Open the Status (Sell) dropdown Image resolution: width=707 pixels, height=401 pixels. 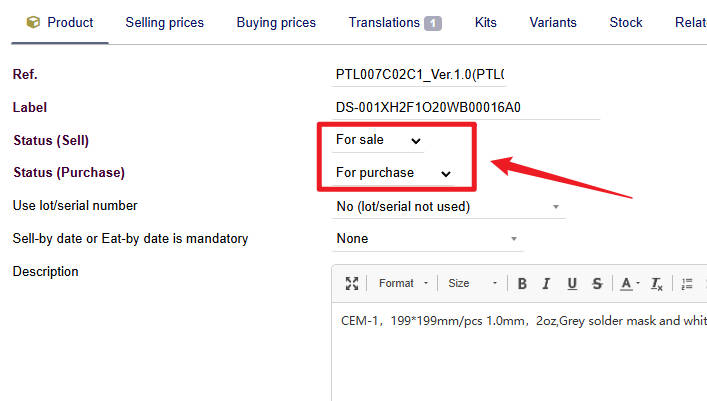[378, 140]
